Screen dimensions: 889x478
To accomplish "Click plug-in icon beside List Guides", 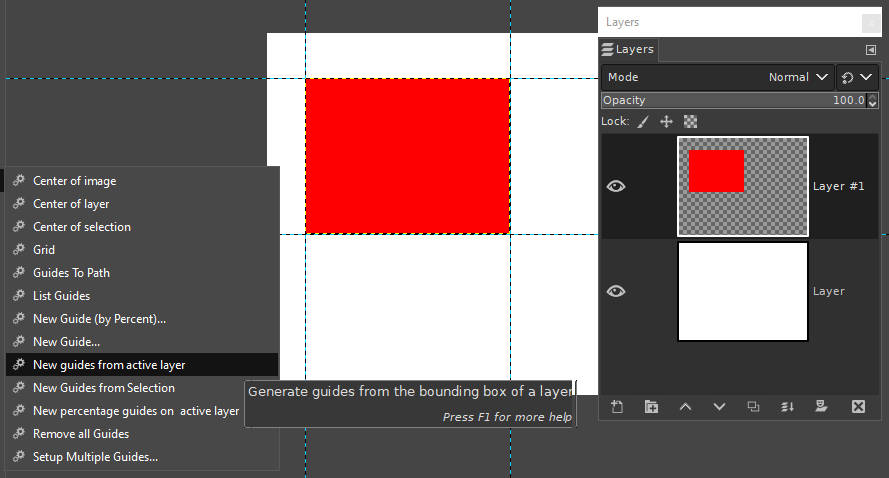I will 19,295.
